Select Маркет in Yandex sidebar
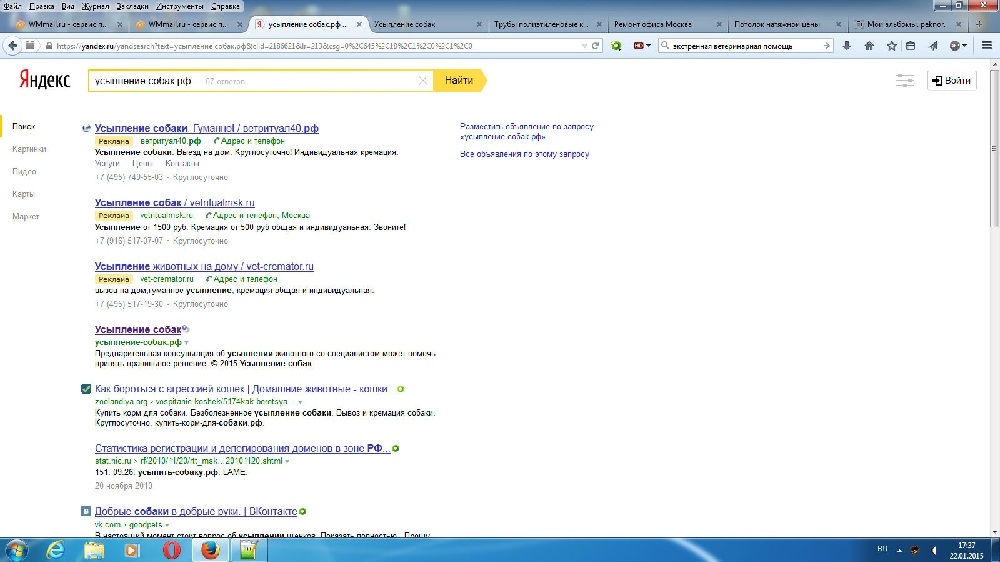The height and width of the screenshot is (562, 1000). click(26, 216)
